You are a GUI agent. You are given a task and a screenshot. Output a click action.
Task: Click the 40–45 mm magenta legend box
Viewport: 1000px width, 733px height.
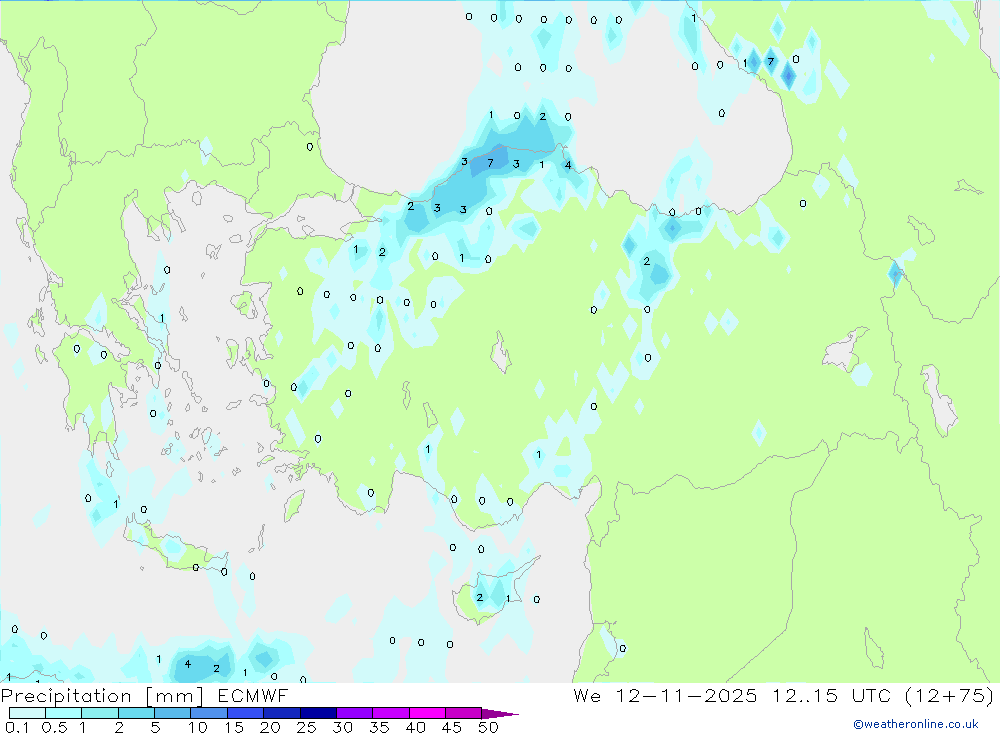(x=427, y=713)
